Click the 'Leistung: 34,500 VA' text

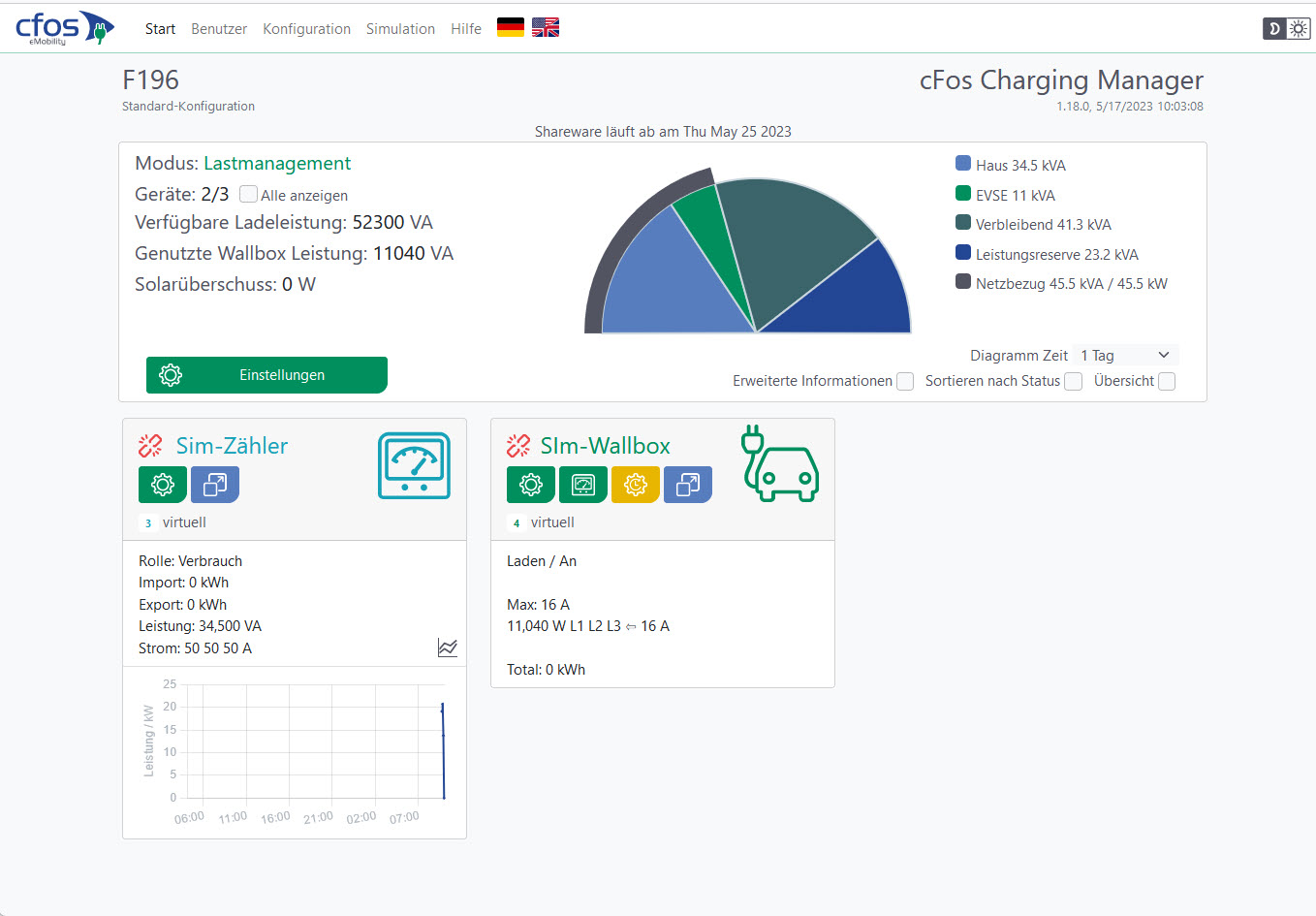pyautogui.click(x=200, y=626)
